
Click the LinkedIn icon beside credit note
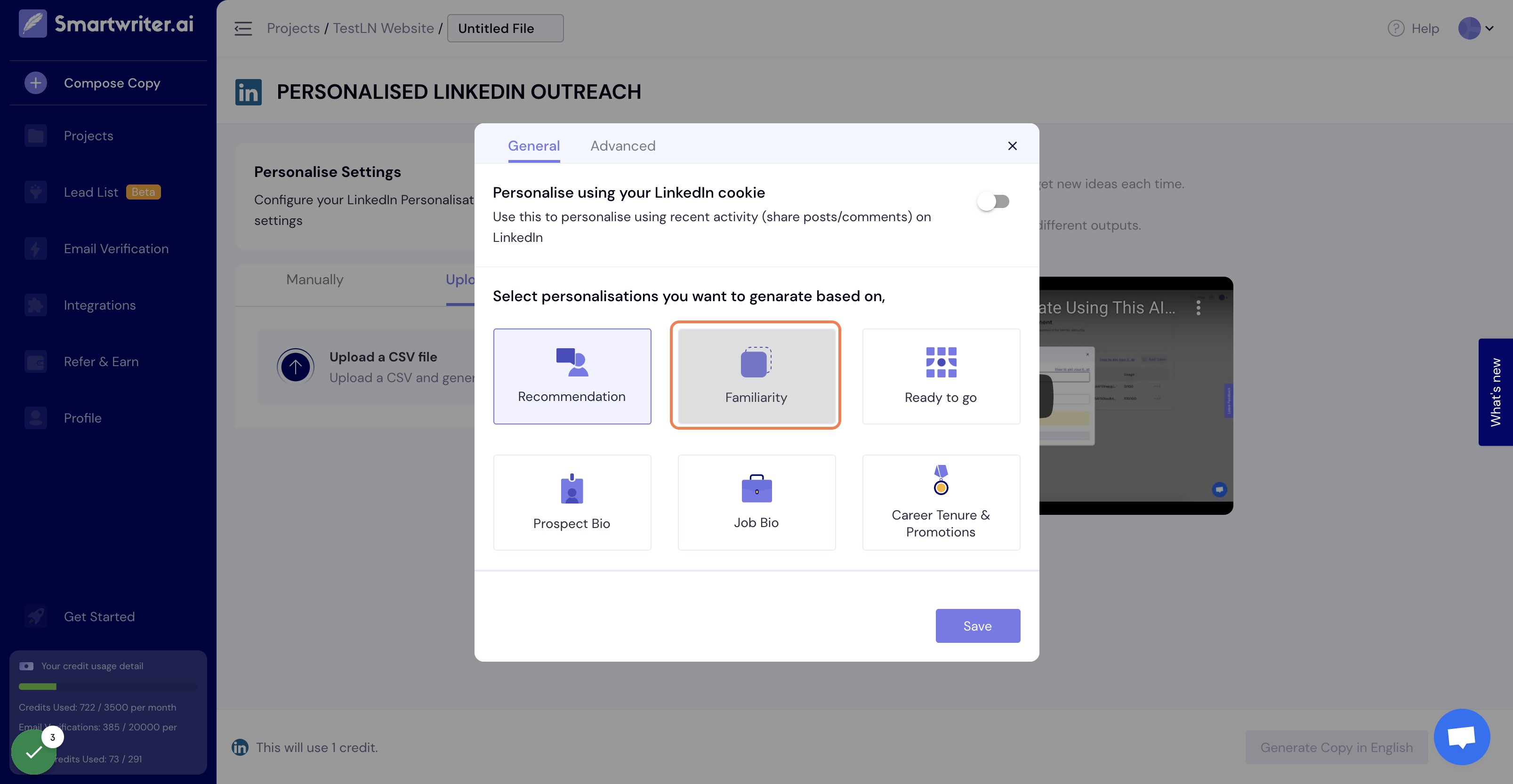[240, 748]
